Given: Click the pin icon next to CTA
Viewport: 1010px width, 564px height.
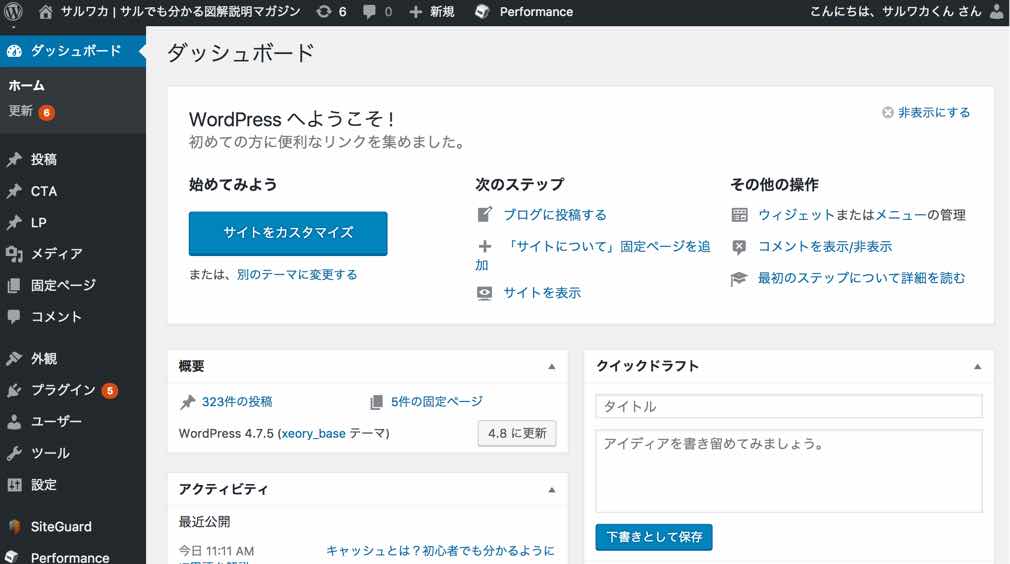Looking at the screenshot, I should coord(14,191).
